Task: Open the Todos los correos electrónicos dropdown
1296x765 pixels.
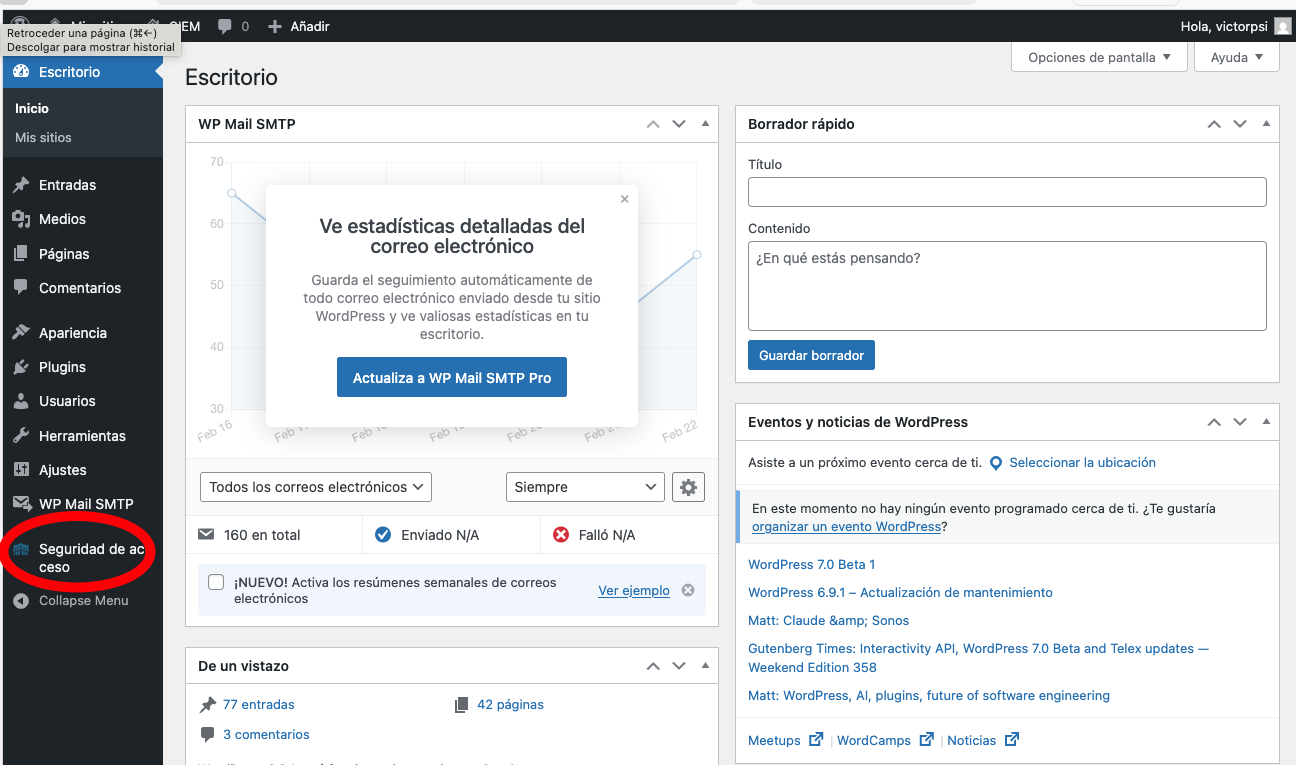Action: tap(316, 487)
